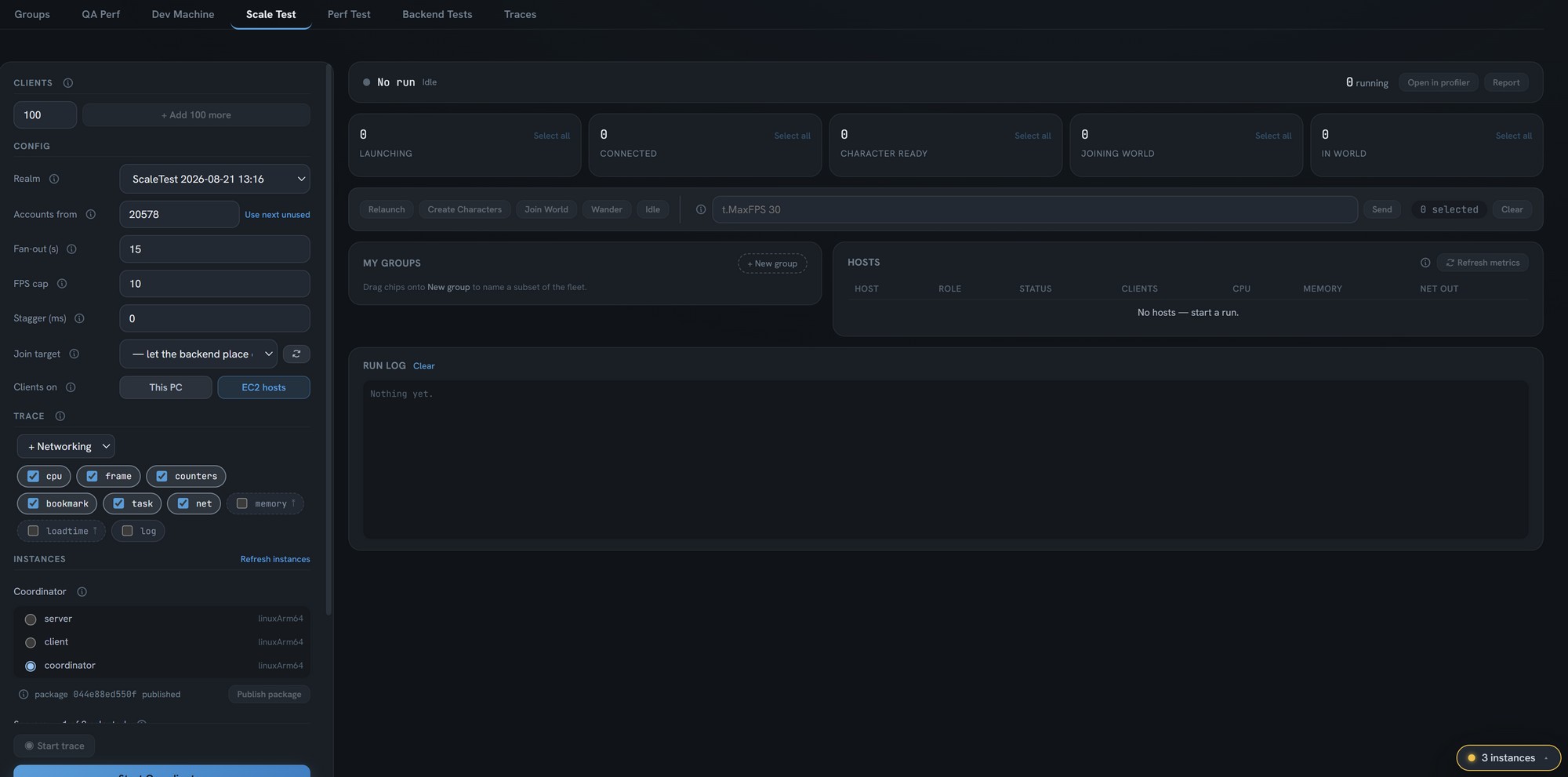Click the Join World button

click(x=546, y=209)
